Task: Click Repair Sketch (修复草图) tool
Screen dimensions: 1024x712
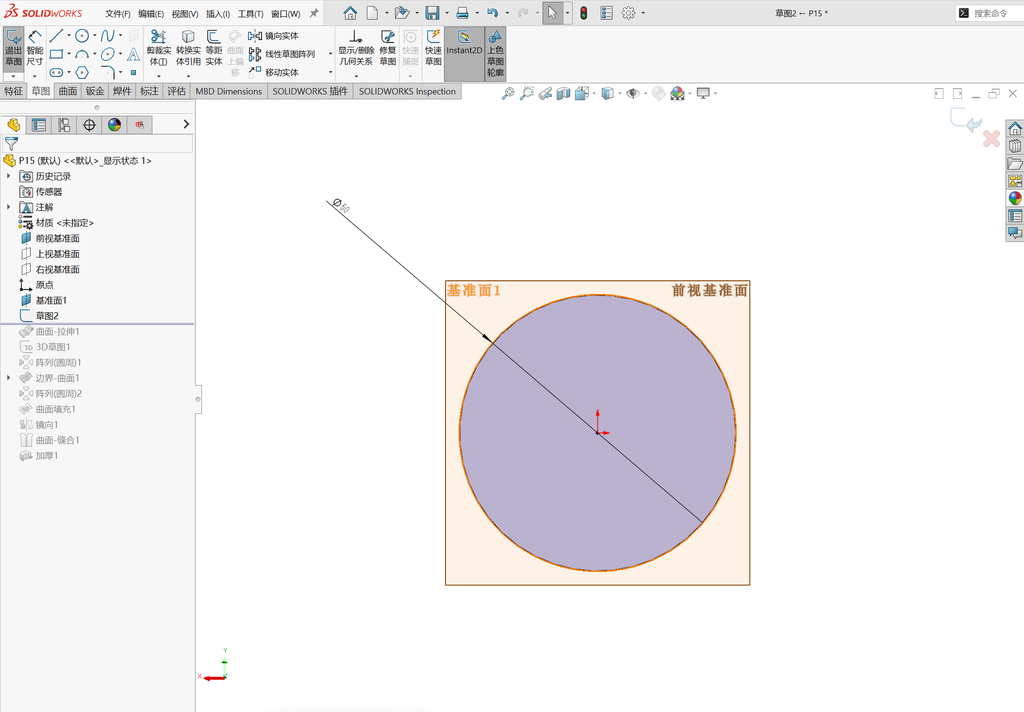Action: click(388, 48)
